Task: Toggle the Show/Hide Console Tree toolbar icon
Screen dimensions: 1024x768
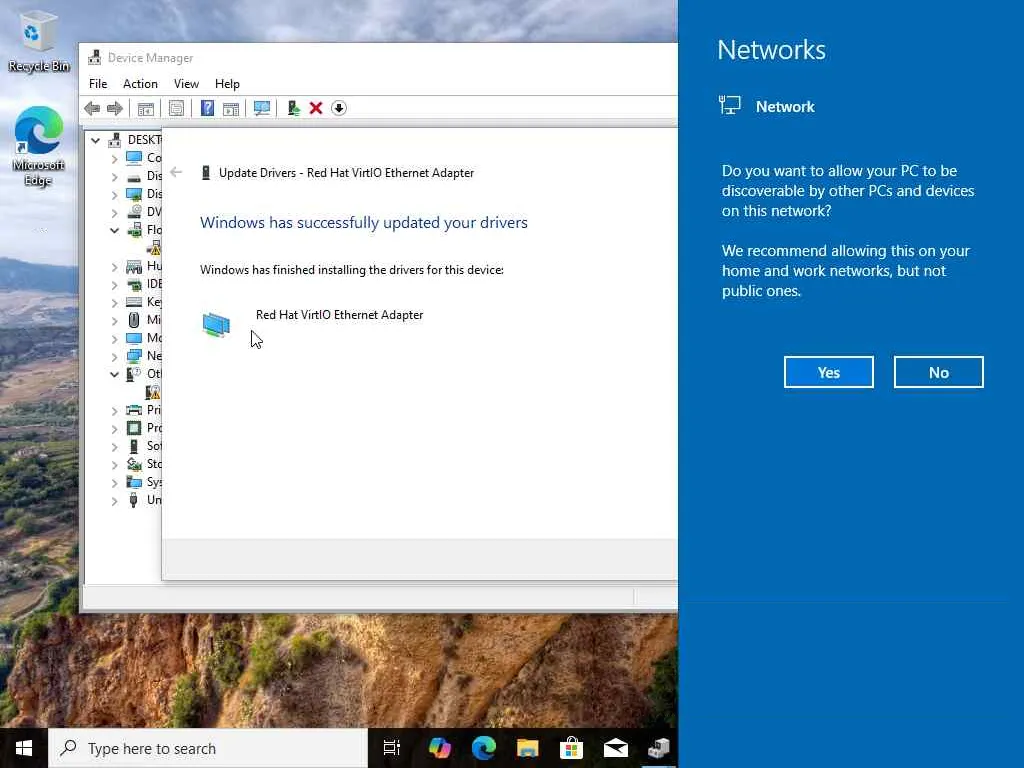Action: pyautogui.click(x=146, y=108)
